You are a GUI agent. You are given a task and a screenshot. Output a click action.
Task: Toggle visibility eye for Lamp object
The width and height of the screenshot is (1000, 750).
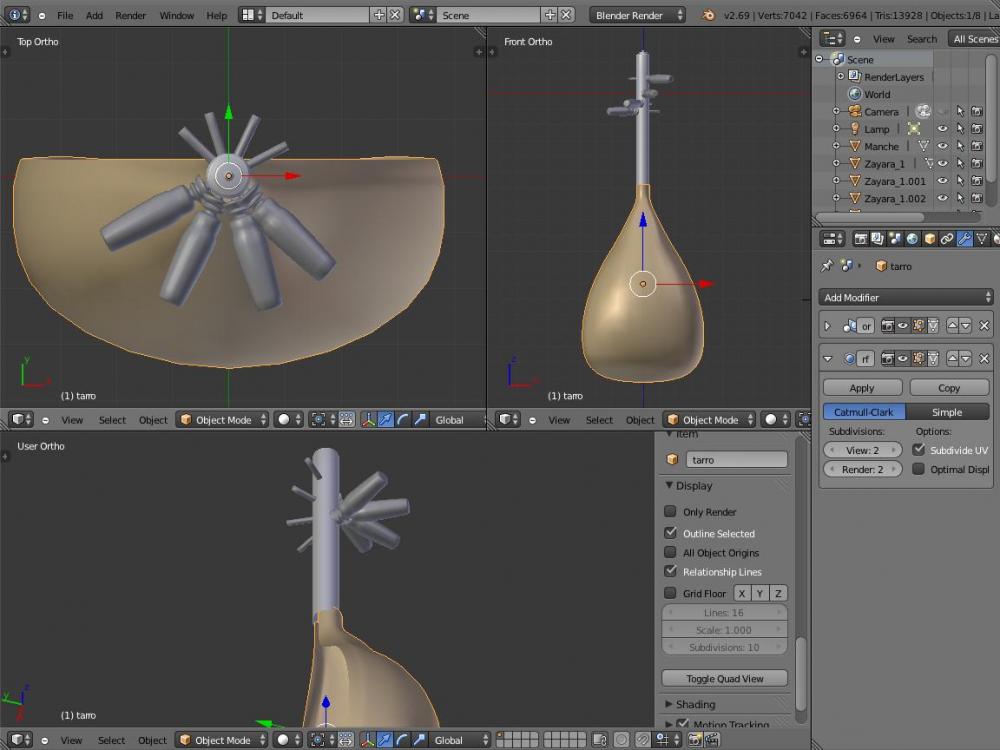click(x=942, y=129)
